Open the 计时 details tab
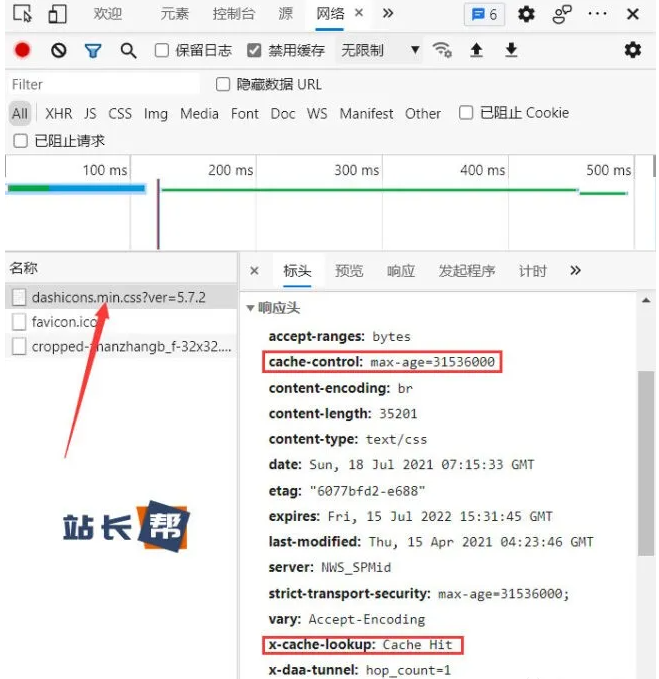 pos(533,271)
